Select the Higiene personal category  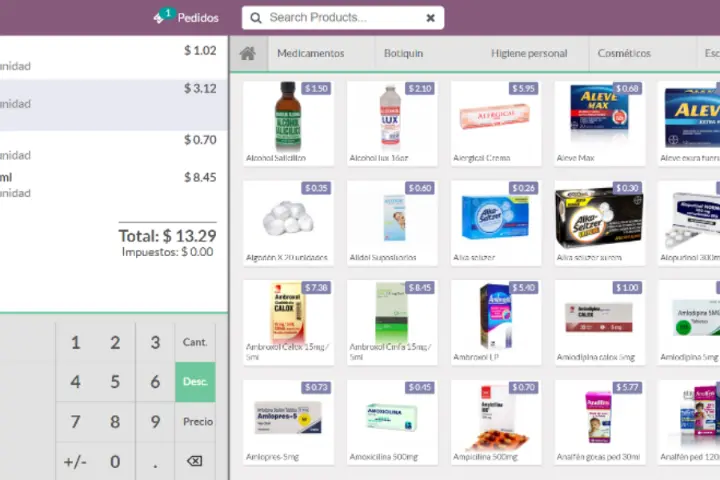tap(529, 53)
